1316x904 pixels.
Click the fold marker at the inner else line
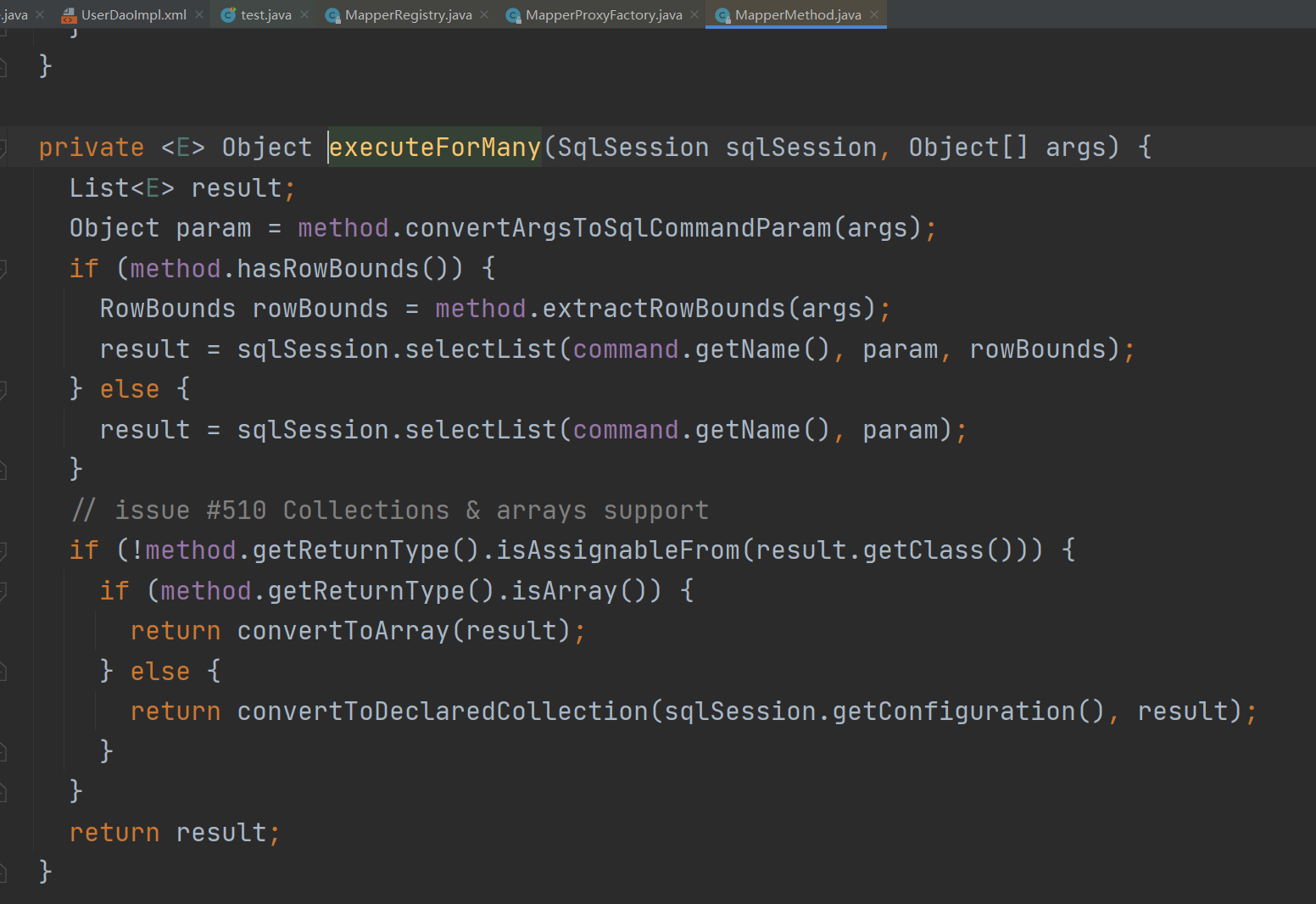(x=3, y=672)
